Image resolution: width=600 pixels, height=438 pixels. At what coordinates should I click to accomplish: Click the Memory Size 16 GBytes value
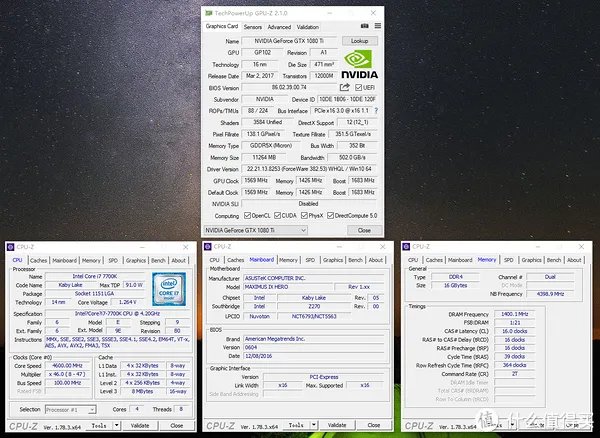tap(455, 285)
